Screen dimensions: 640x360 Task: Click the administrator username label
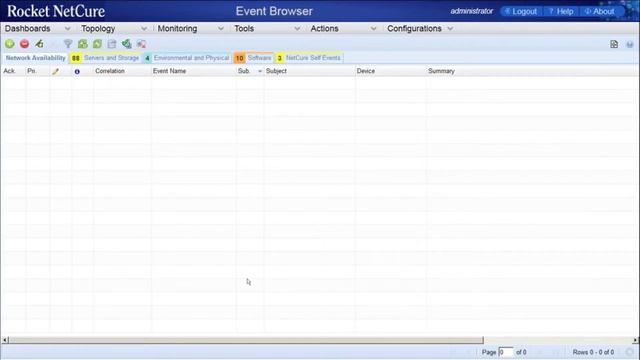pyautogui.click(x=472, y=11)
